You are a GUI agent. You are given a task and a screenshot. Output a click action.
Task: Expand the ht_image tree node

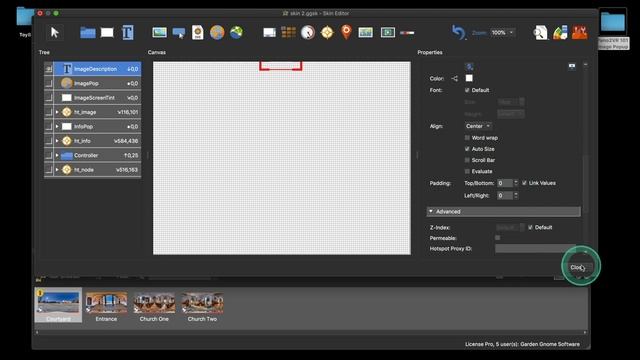click(57, 112)
